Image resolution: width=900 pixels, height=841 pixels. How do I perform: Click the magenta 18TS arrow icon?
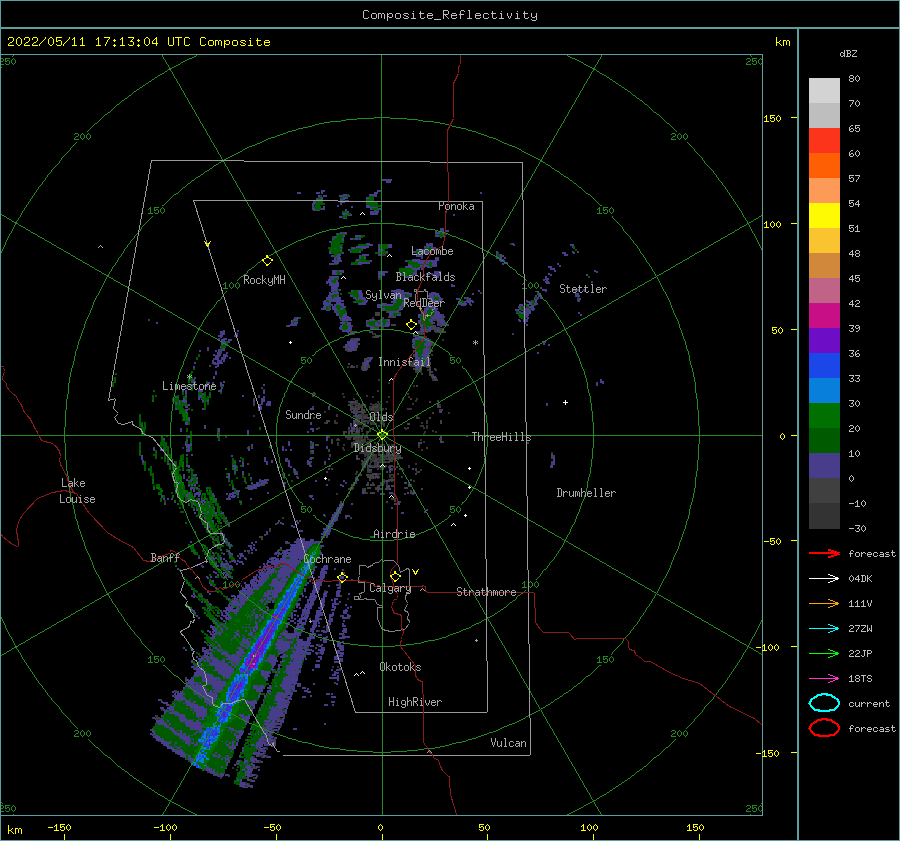pos(824,679)
